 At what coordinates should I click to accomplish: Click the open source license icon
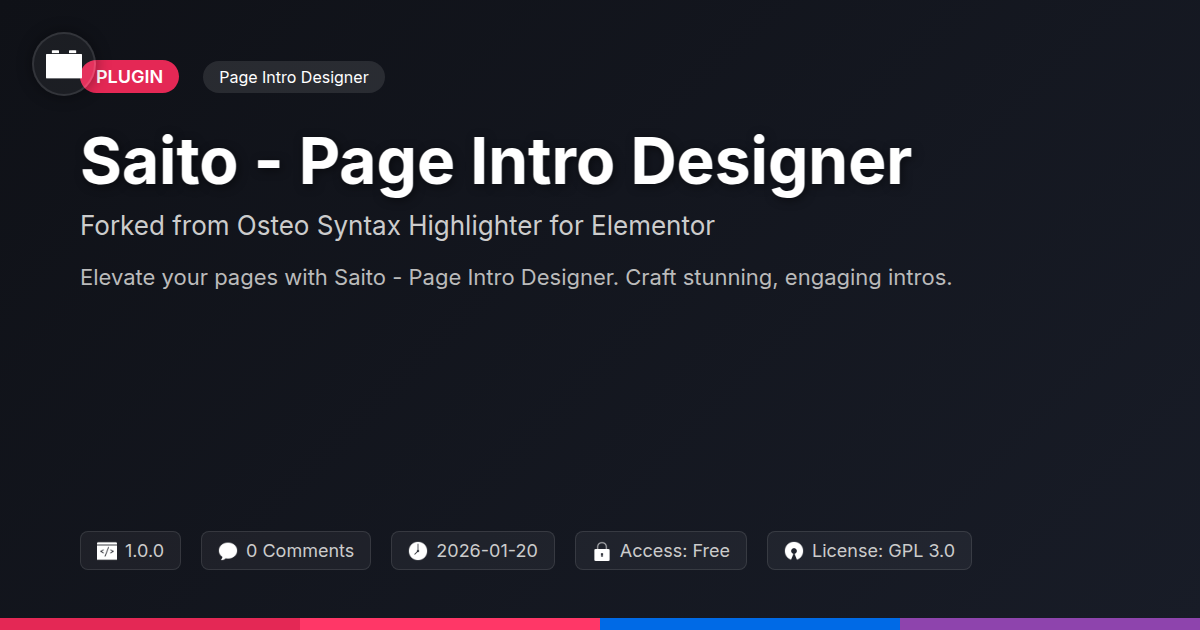pos(794,551)
